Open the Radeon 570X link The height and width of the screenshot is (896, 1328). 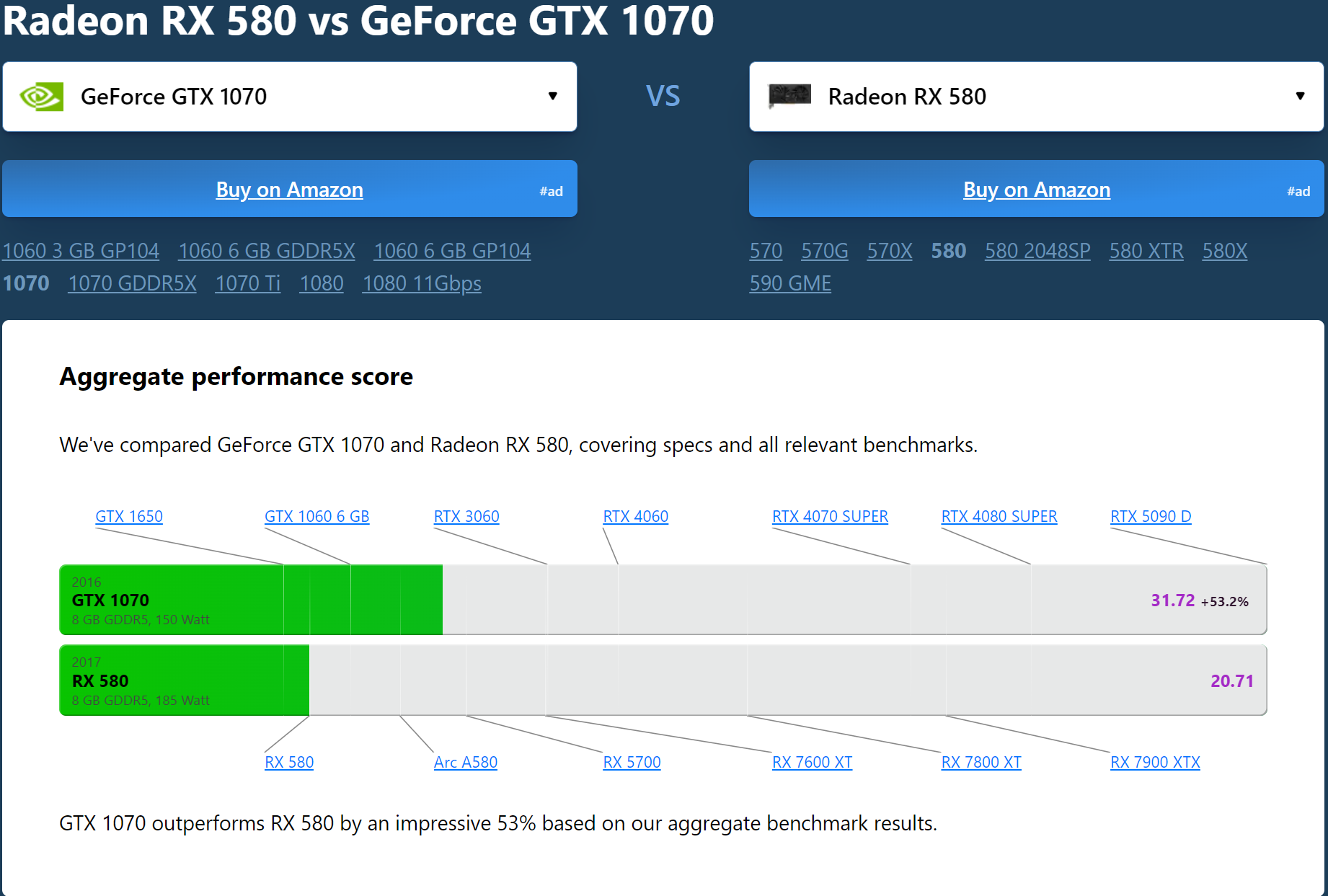pyautogui.click(x=890, y=251)
